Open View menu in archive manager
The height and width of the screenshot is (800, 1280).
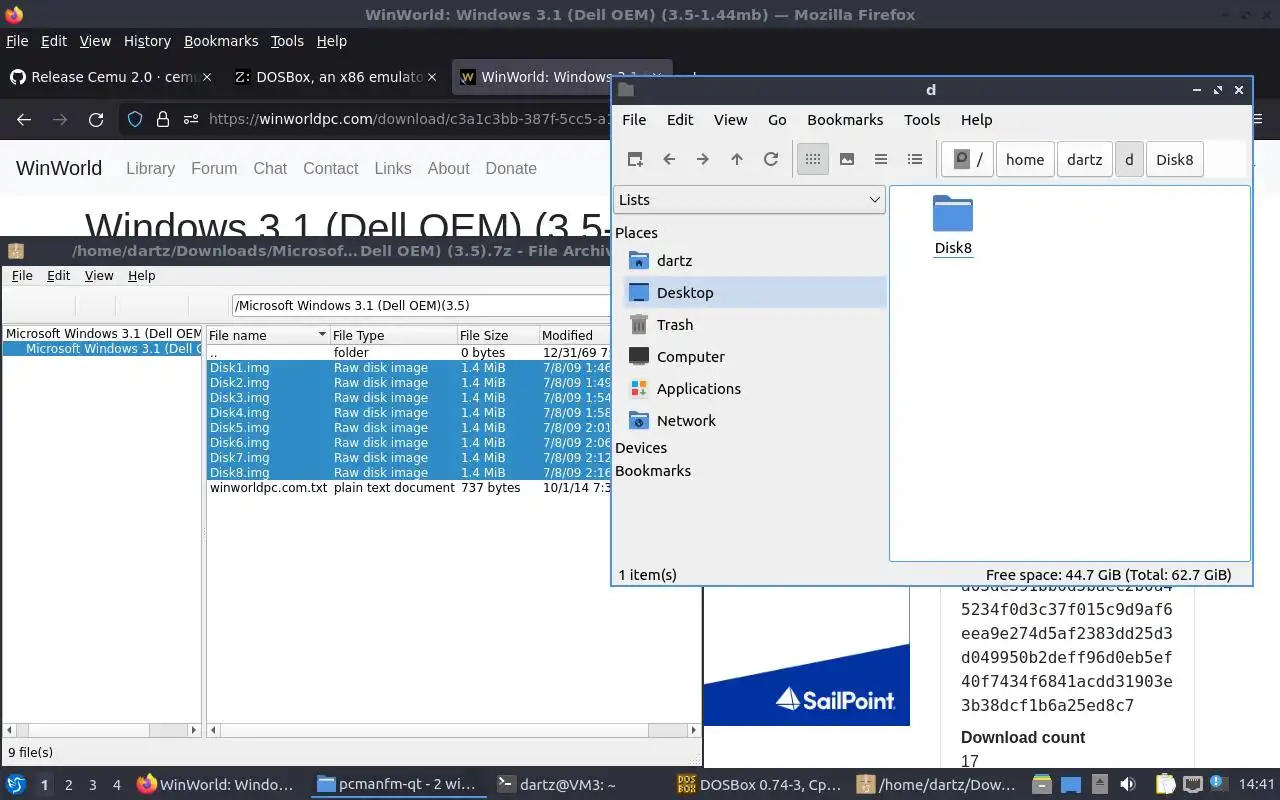(99, 276)
